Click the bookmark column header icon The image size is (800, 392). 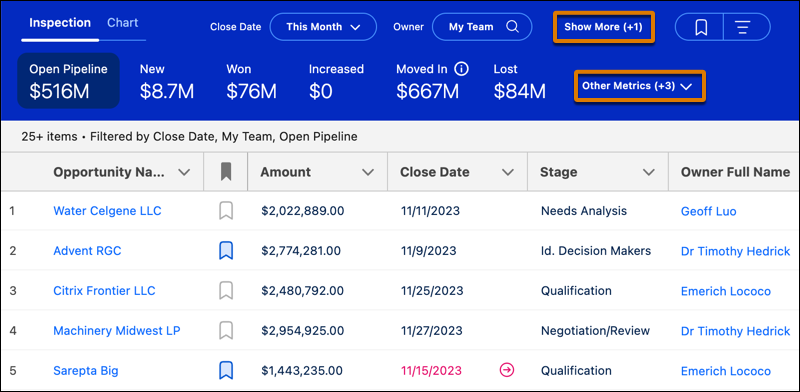(x=226, y=172)
